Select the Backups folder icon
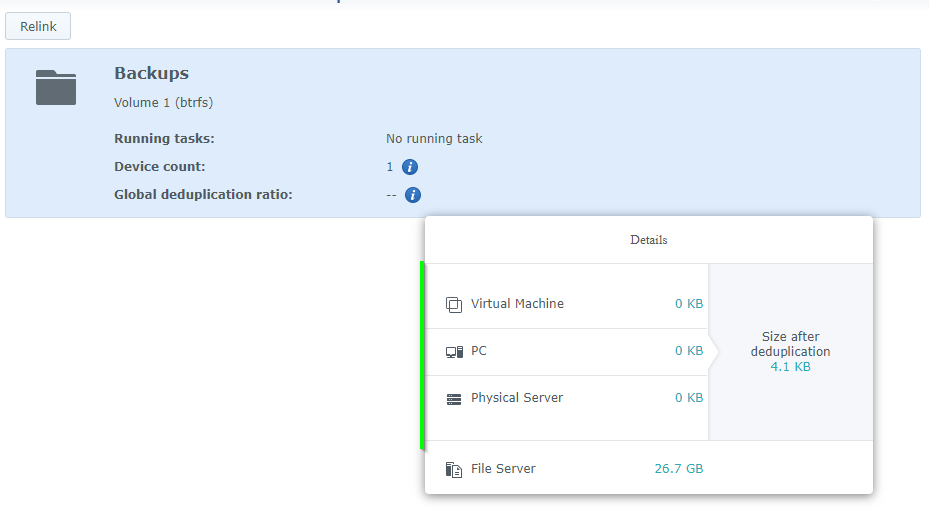Screen dimensions: 929x522 click(56, 87)
